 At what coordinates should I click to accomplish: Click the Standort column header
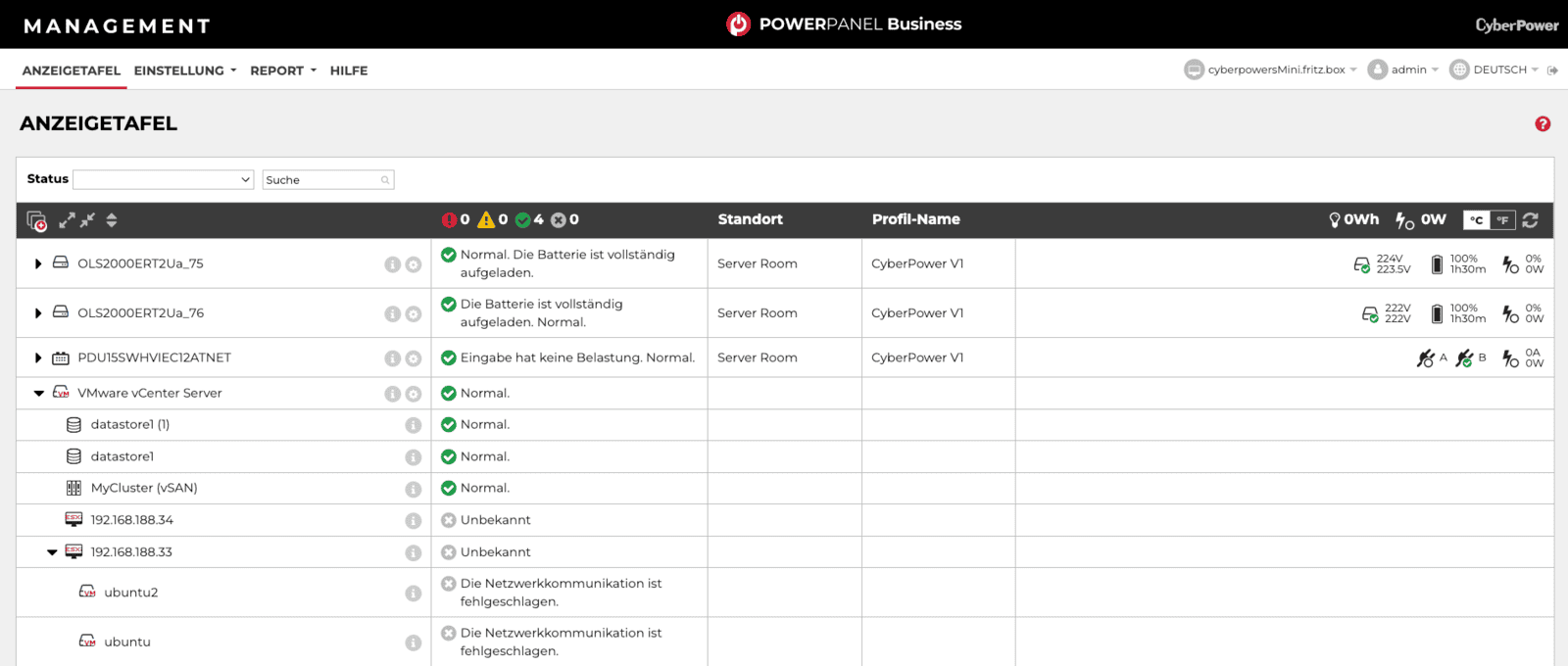point(750,219)
